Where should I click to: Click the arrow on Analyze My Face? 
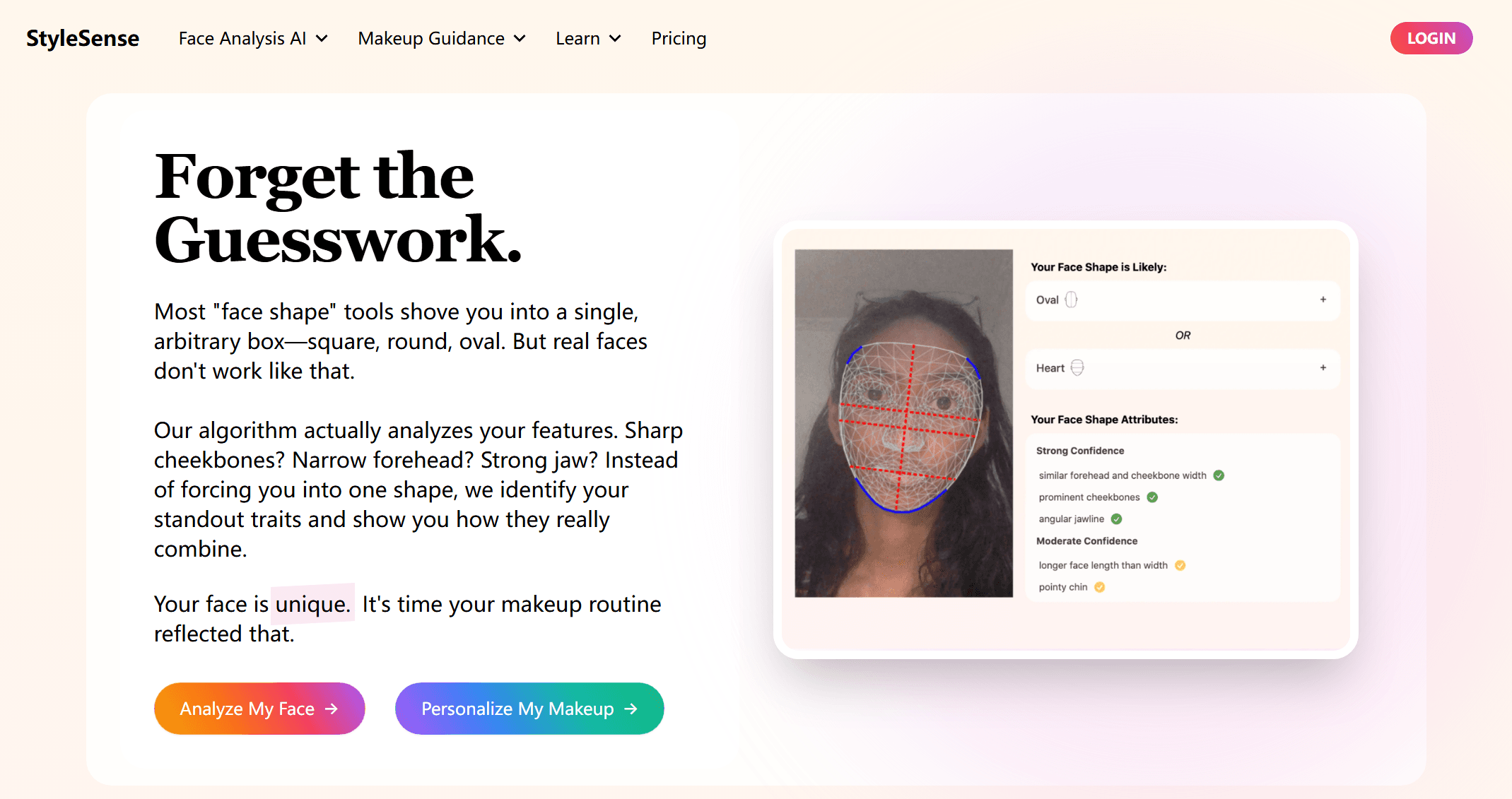332,709
